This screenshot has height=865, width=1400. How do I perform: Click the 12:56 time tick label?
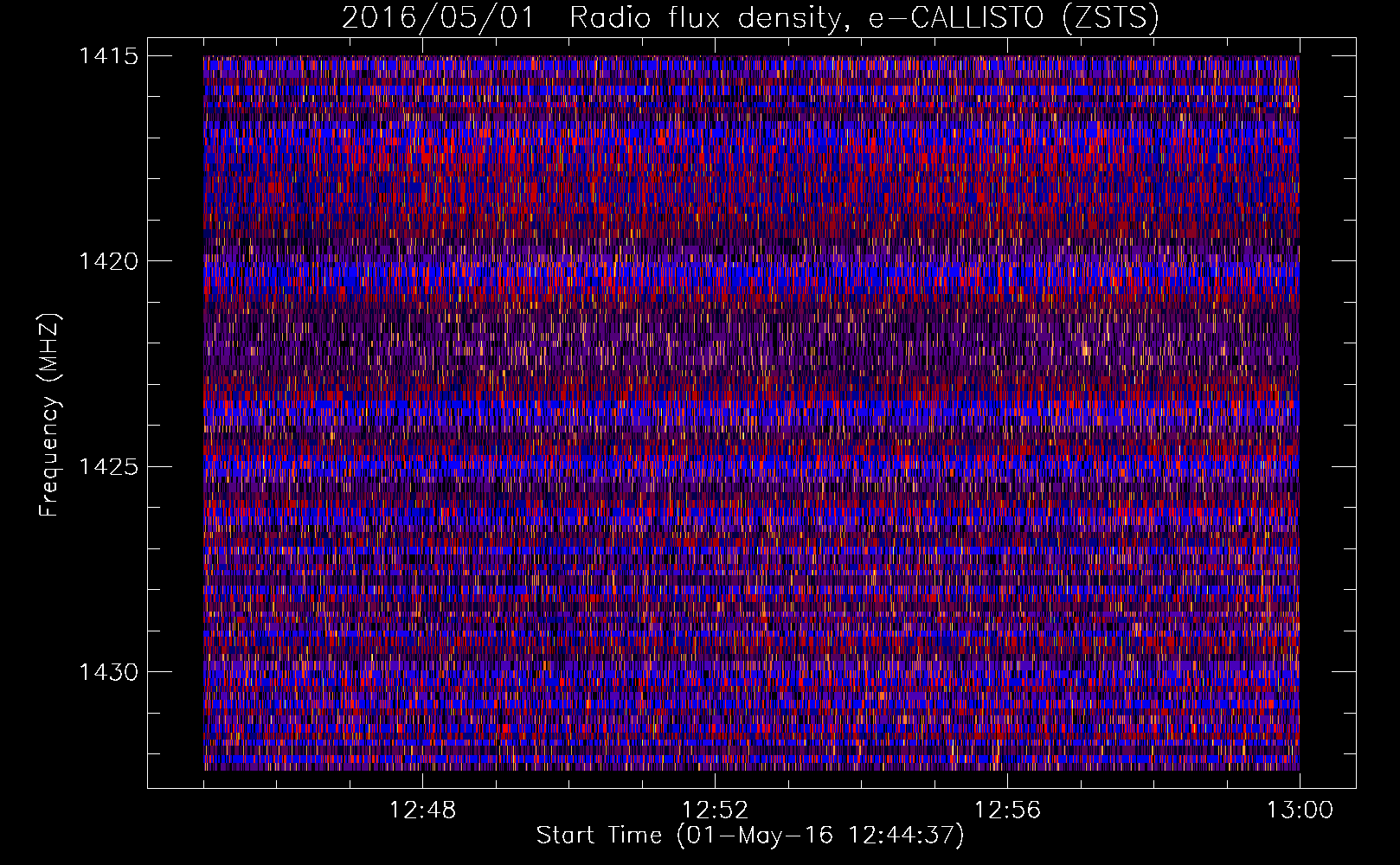tap(1007, 811)
